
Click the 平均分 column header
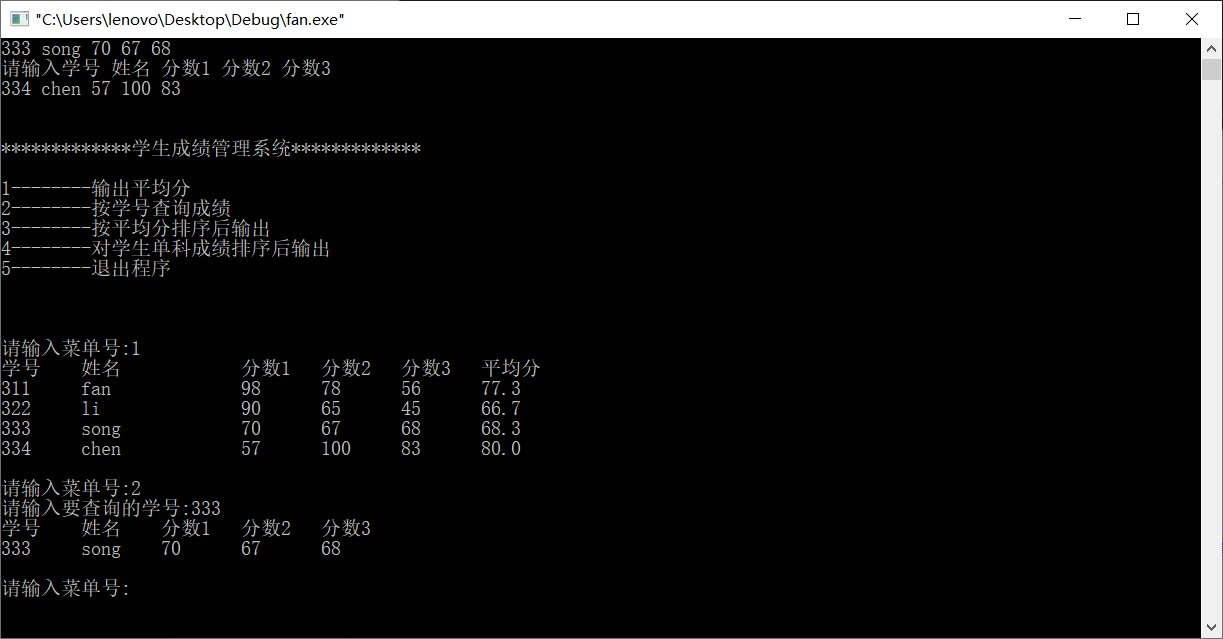511,368
